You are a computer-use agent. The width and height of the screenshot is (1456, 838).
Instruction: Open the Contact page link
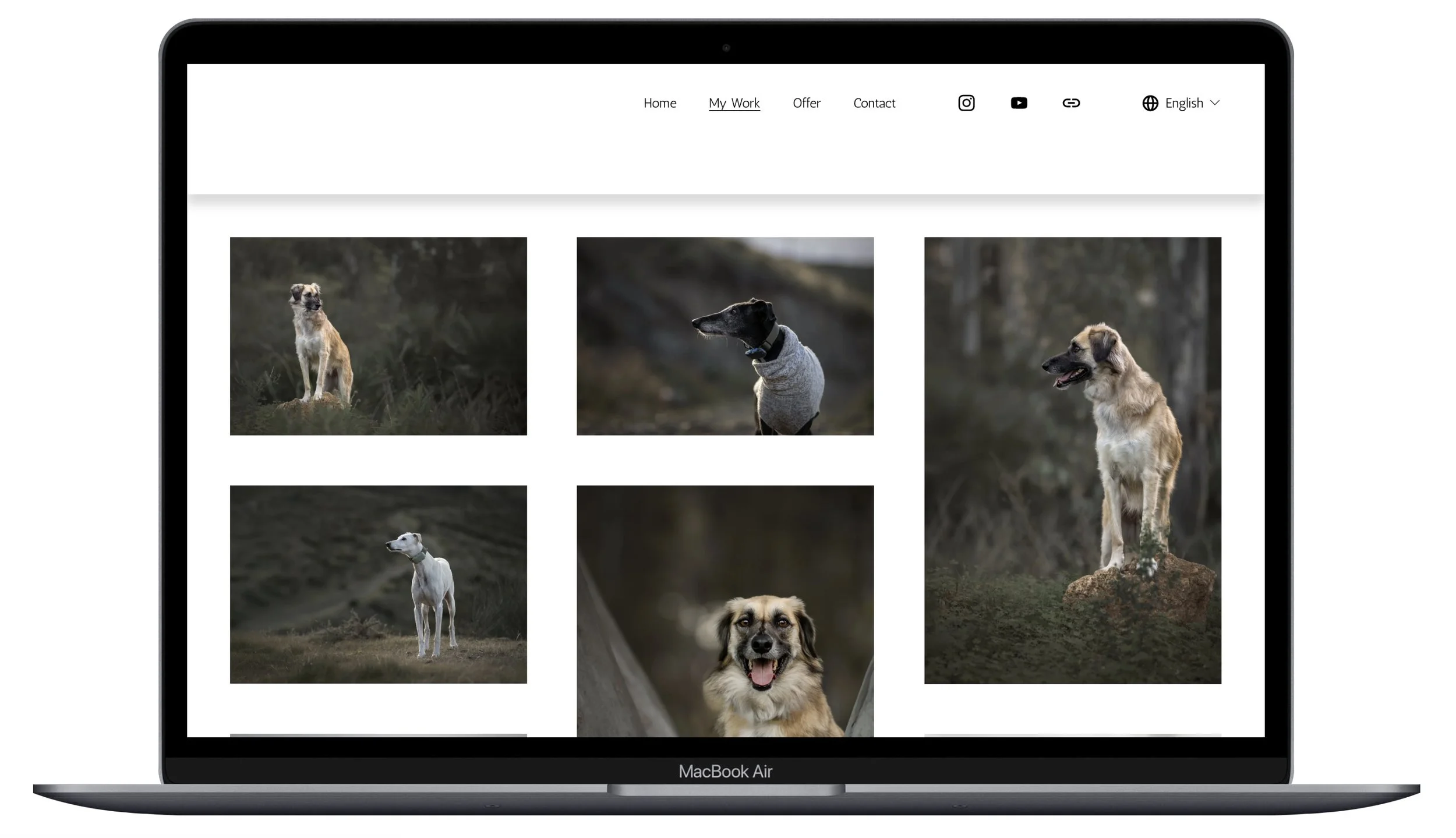(874, 103)
